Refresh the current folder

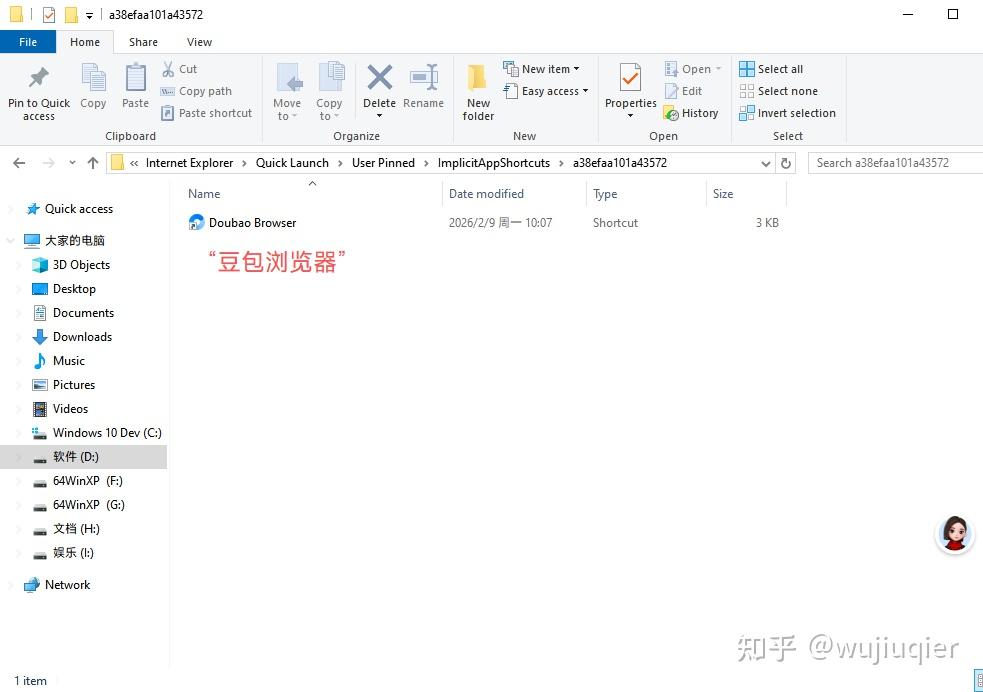point(786,164)
